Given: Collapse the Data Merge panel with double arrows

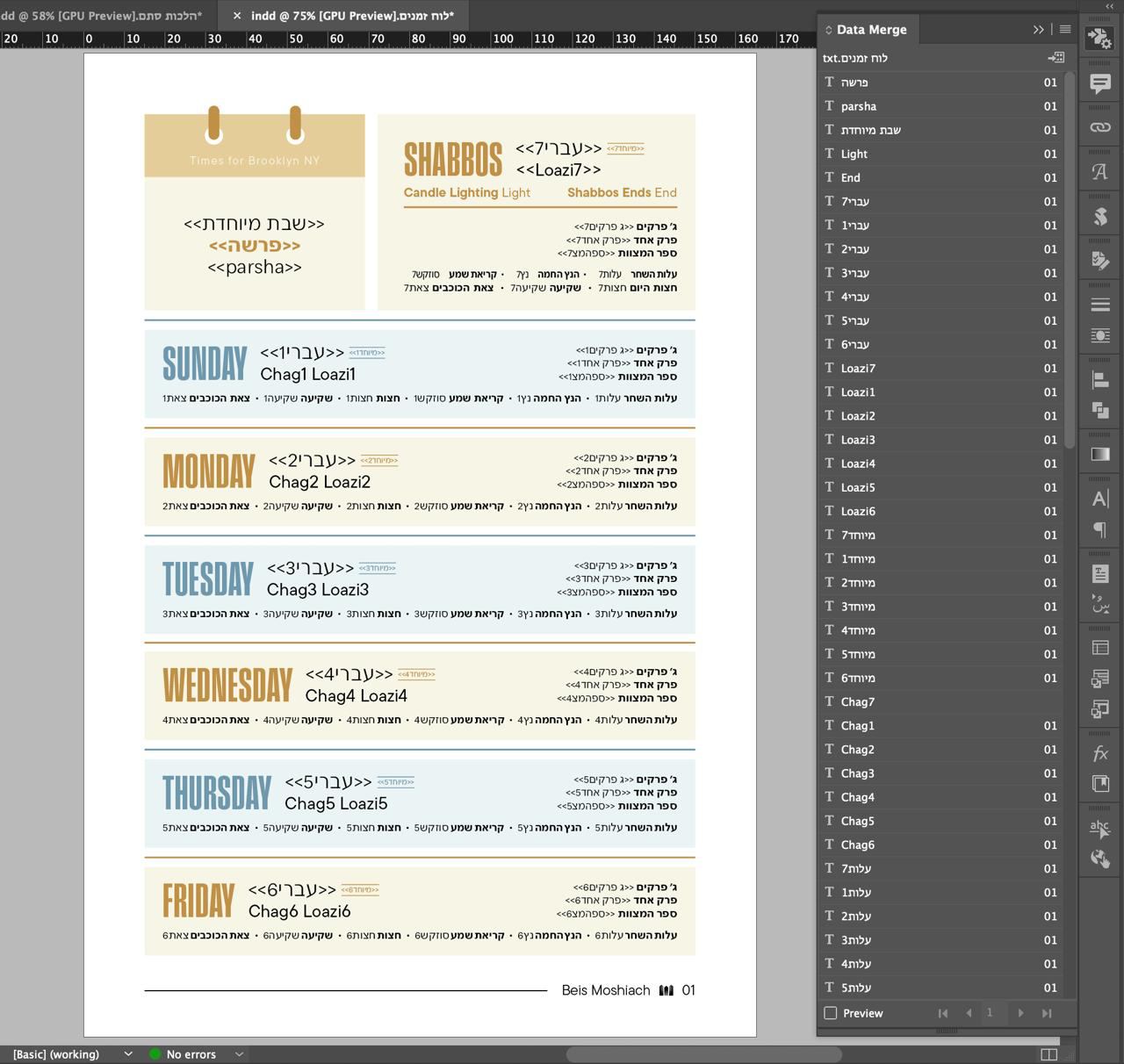Looking at the screenshot, I should tap(1039, 30).
